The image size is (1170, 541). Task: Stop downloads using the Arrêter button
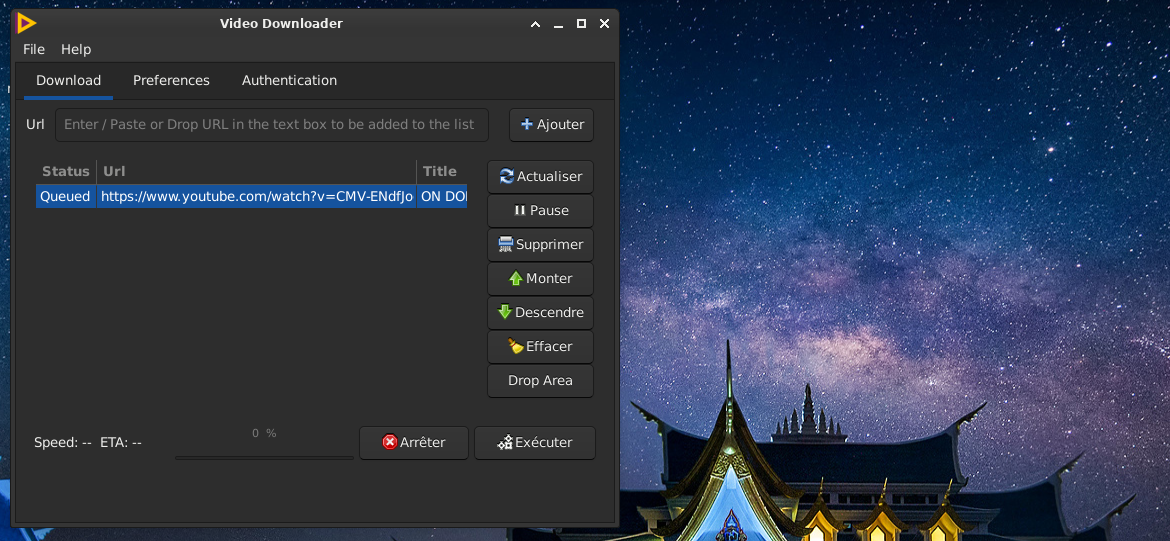click(x=413, y=443)
